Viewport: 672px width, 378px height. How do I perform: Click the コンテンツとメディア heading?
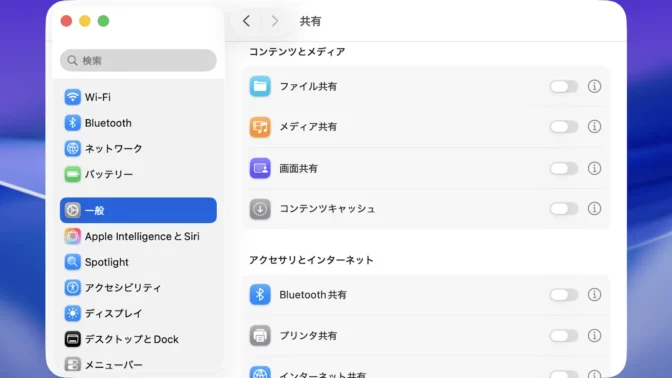click(x=297, y=52)
